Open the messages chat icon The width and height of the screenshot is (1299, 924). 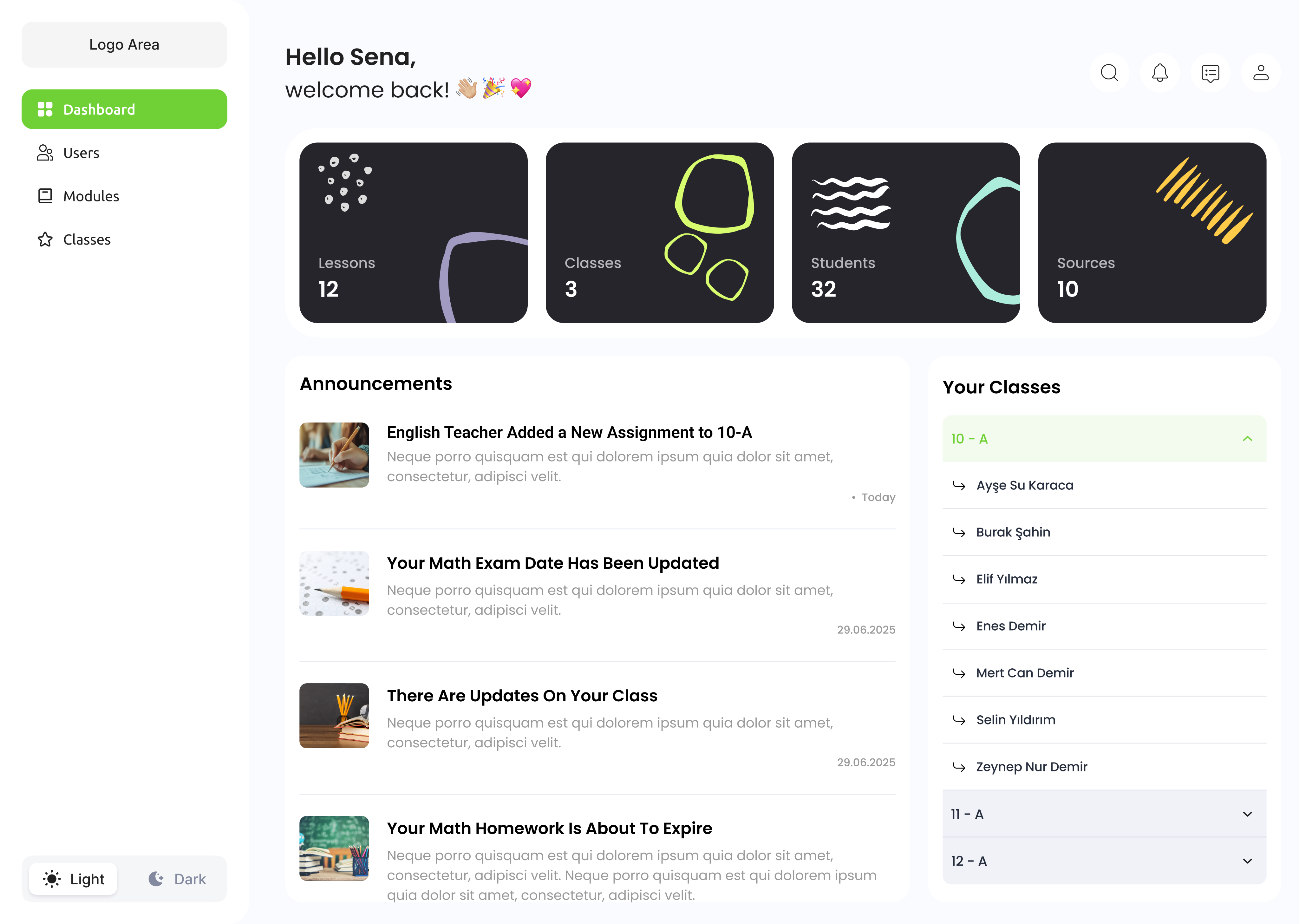[x=1210, y=73]
